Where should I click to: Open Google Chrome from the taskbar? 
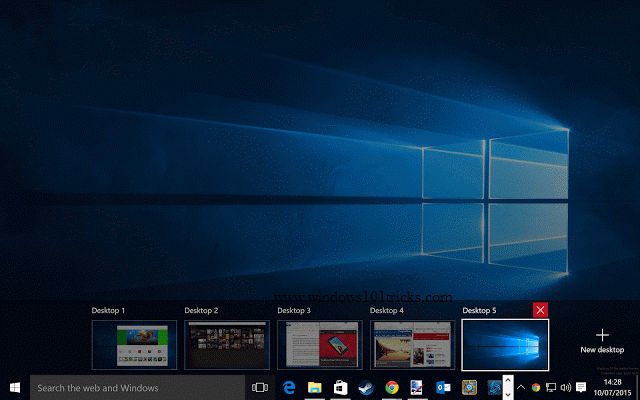click(x=392, y=387)
